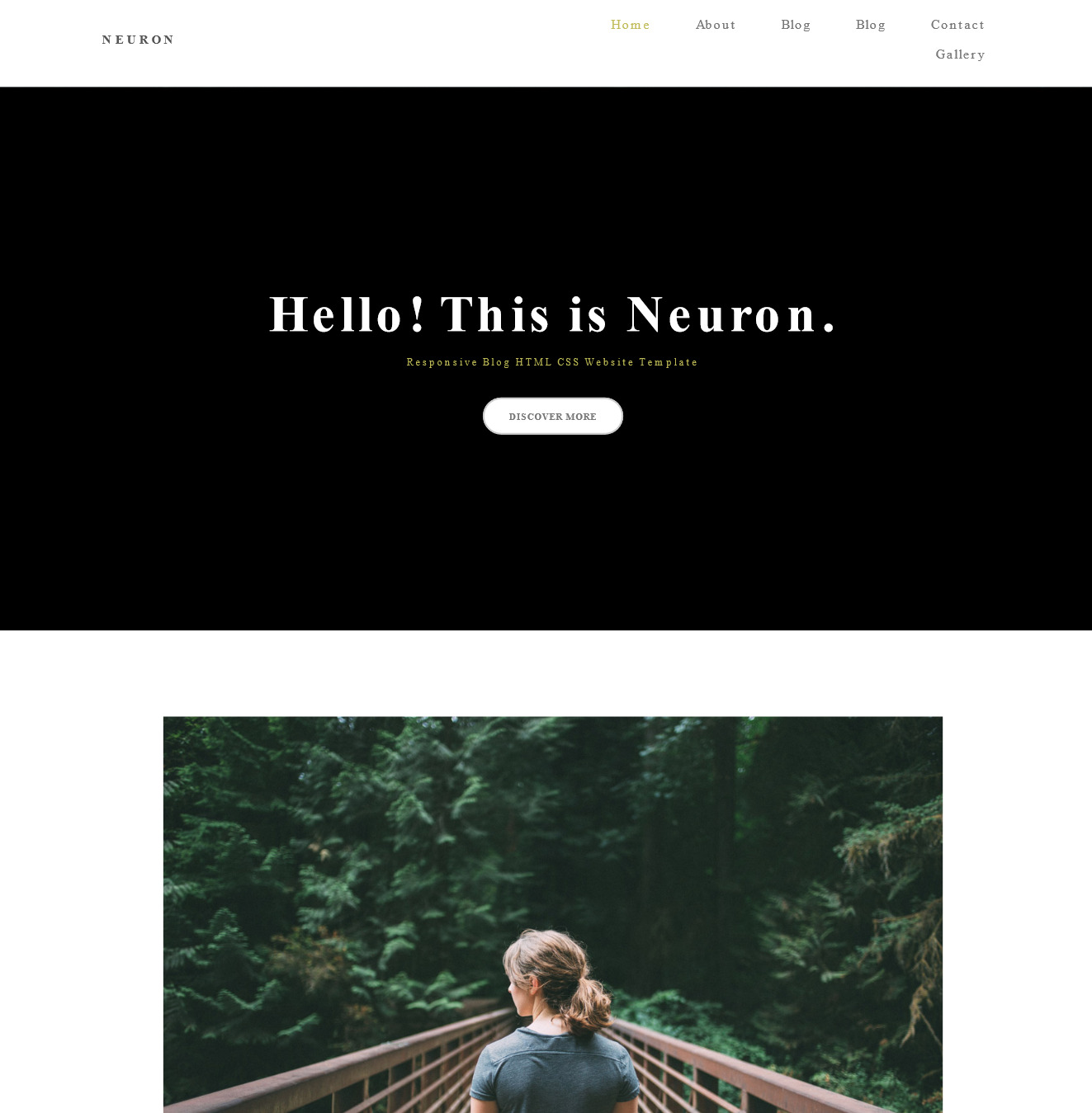This screenshot has height=1113, width=1092.
Task: Click the Responsive Blog HTML CSS subtitle
Action: tap(552, 362)
